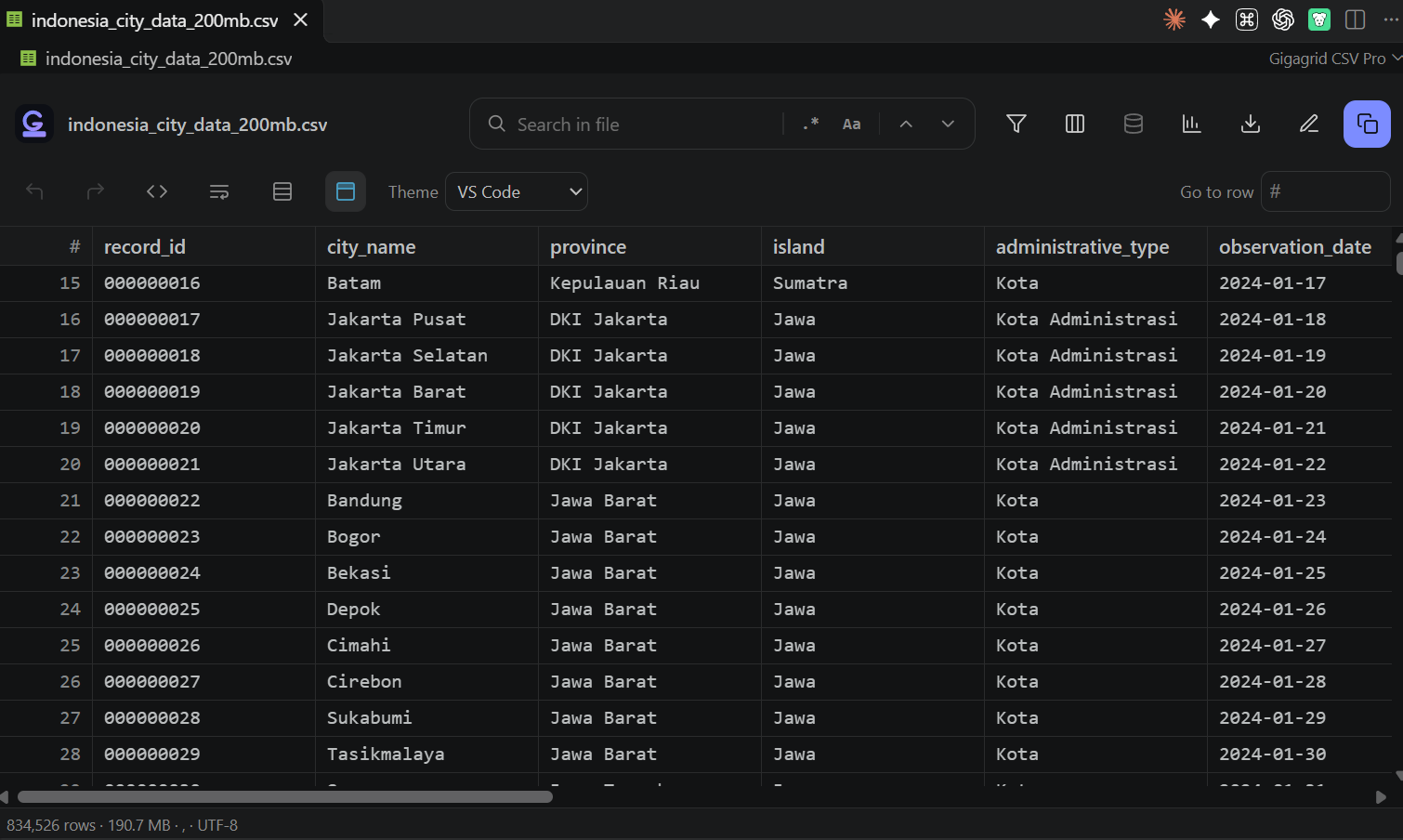This screenshot has width=1403, height=840.
Task: Click the Gemini sparkle icon
Action: click(x=1211, y=20)
